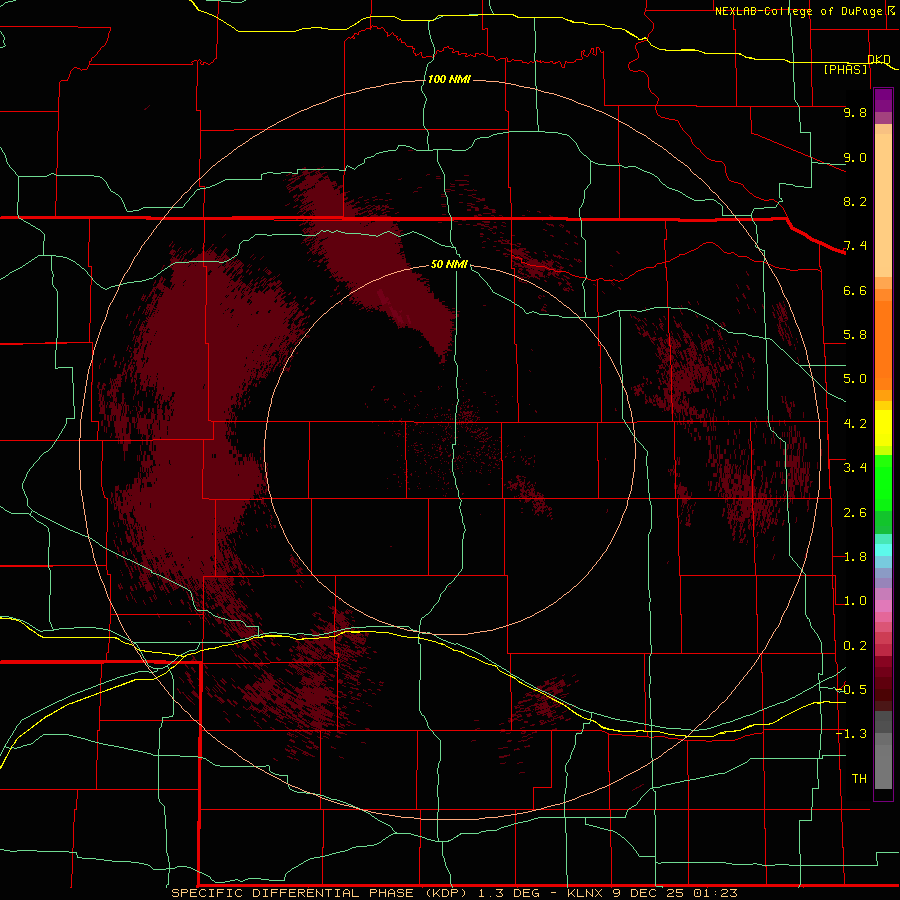Click the 7.4 scale value
This screenshot has width=900, height=900.
point(855,246)
